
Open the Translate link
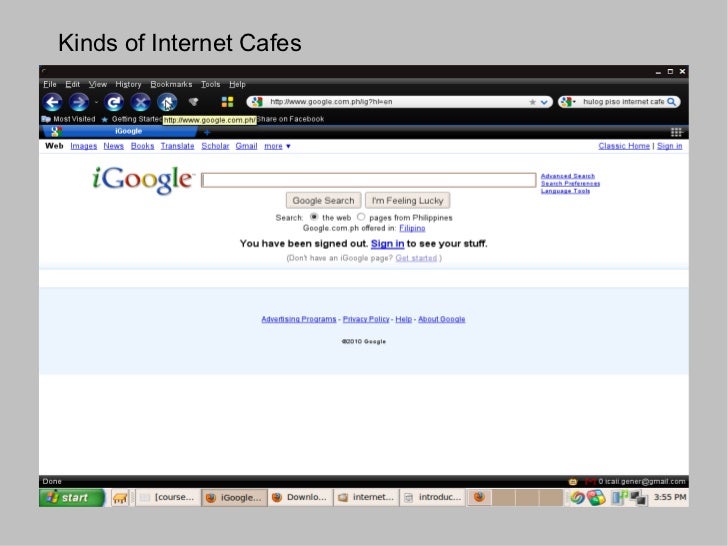pyautogui.click(x=177, y=146)
